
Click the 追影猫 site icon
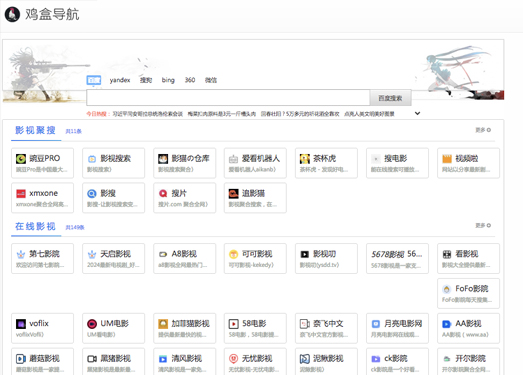click(x=233, y=194)
